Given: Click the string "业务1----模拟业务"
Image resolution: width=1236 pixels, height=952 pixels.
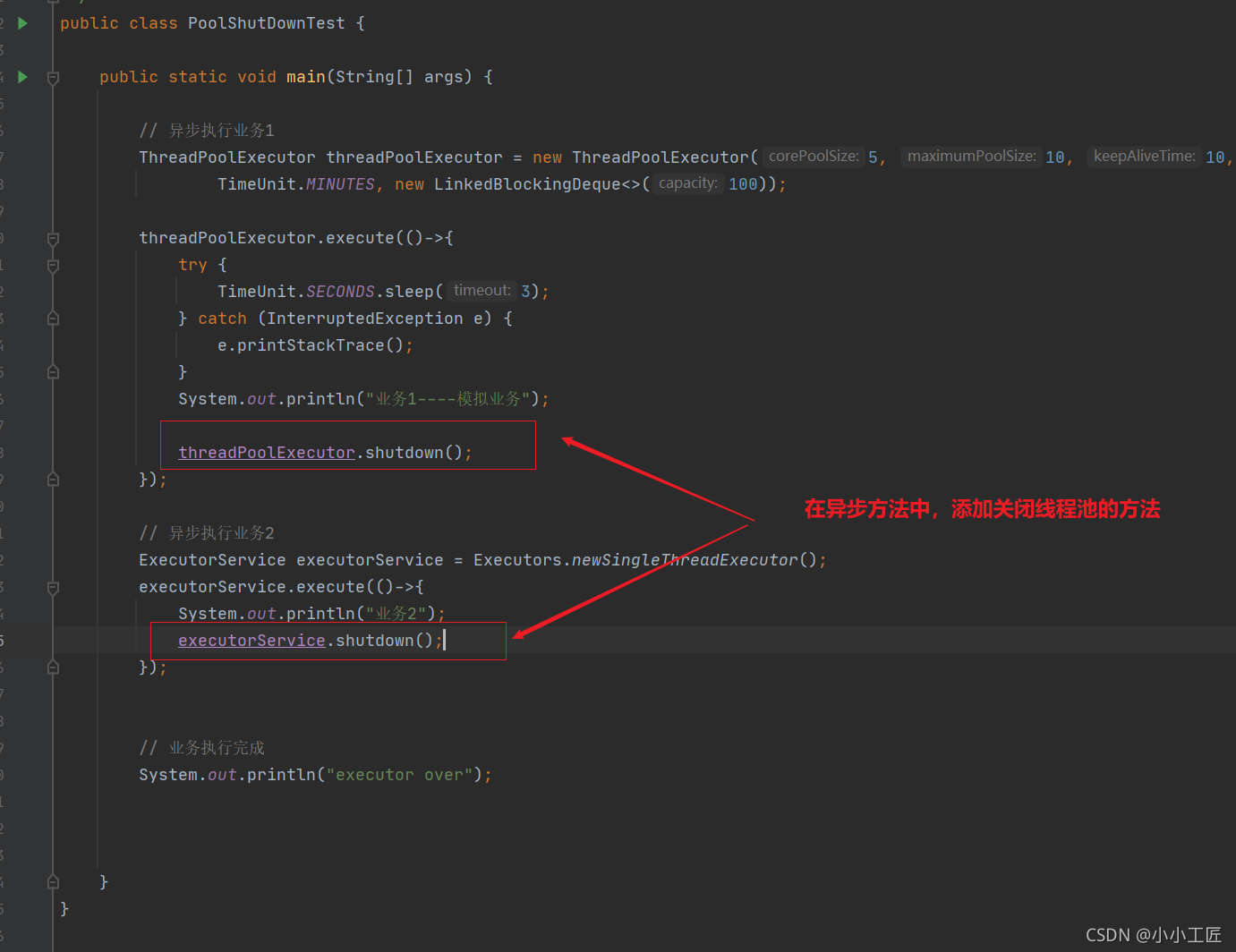Looking at the screenshot, I should coord(448,399).
